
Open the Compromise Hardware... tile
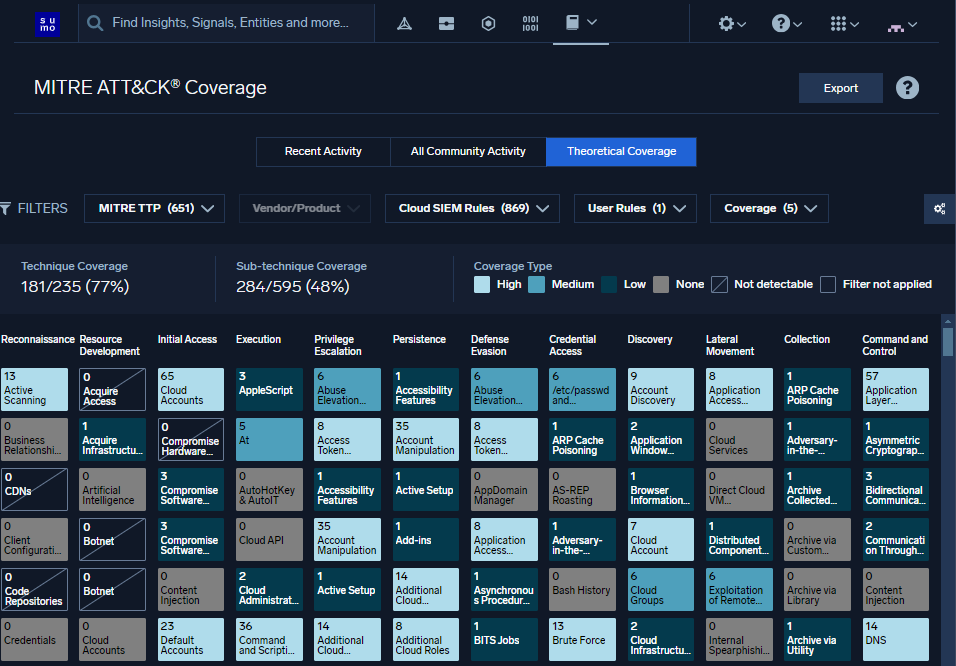191,439
